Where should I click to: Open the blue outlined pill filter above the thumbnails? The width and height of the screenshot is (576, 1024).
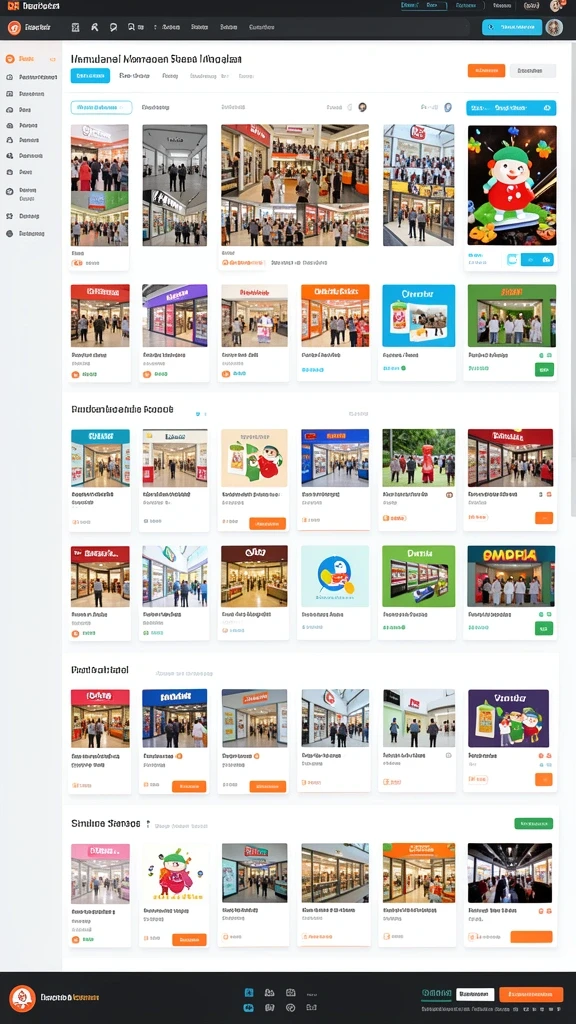(101, 107)
